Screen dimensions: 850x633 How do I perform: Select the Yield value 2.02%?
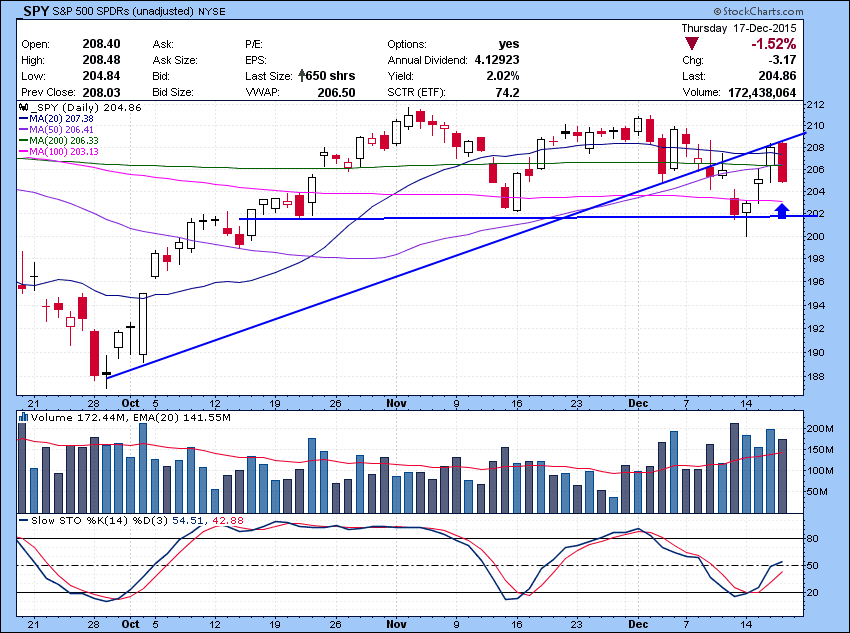tap(503, 76)
